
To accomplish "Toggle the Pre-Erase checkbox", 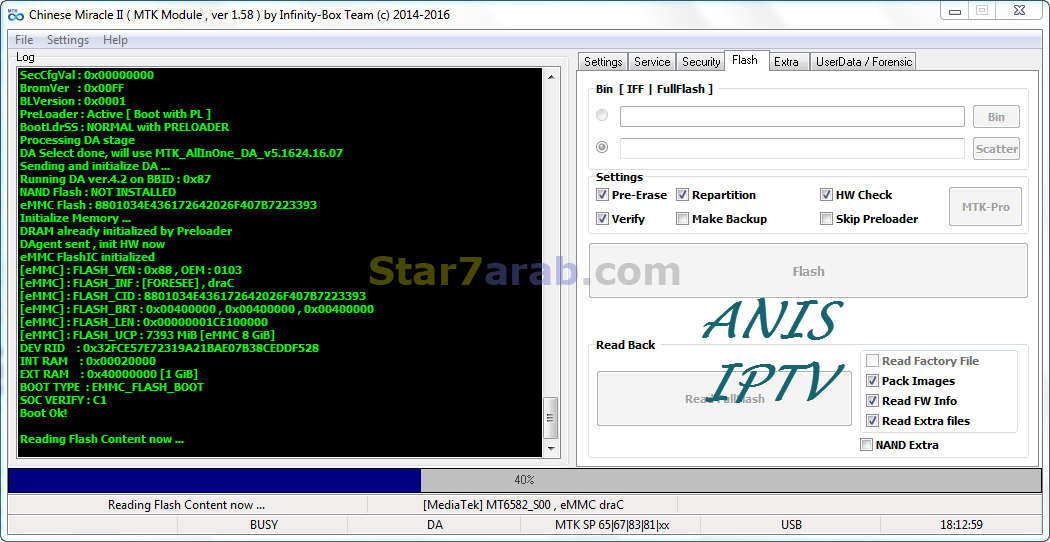I will 602,195.
